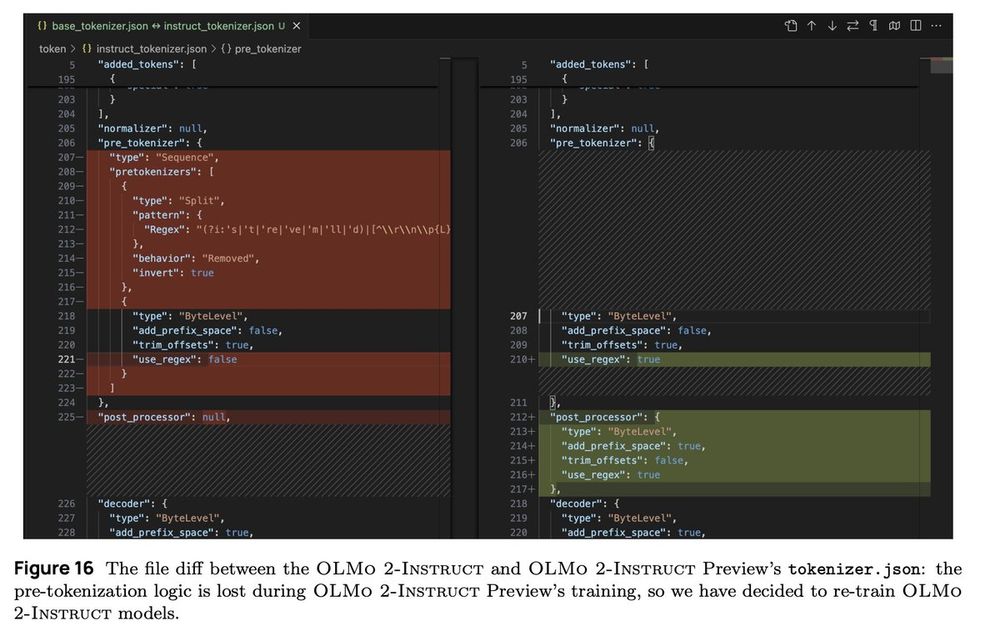Click "decoder": { on left line 226
1000x637 pixels.
point(132,504)
